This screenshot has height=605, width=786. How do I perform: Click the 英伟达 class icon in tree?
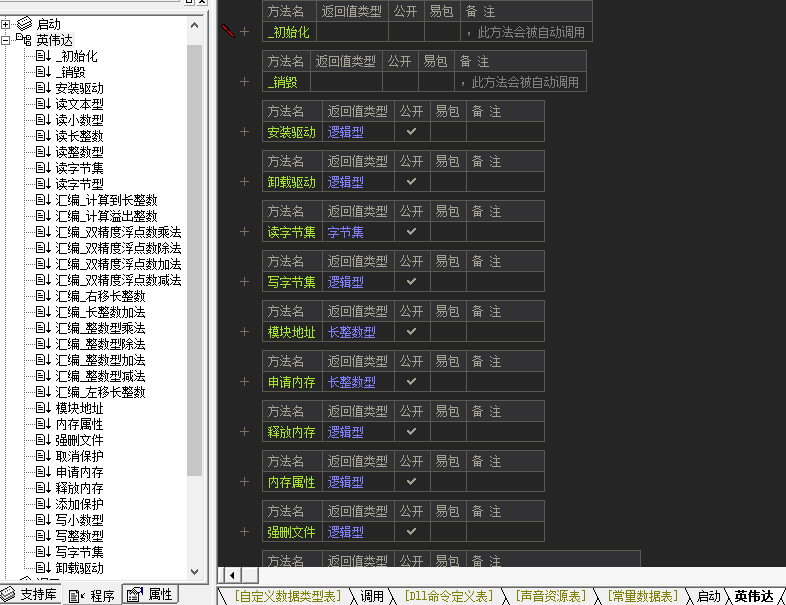pos(24,40)
